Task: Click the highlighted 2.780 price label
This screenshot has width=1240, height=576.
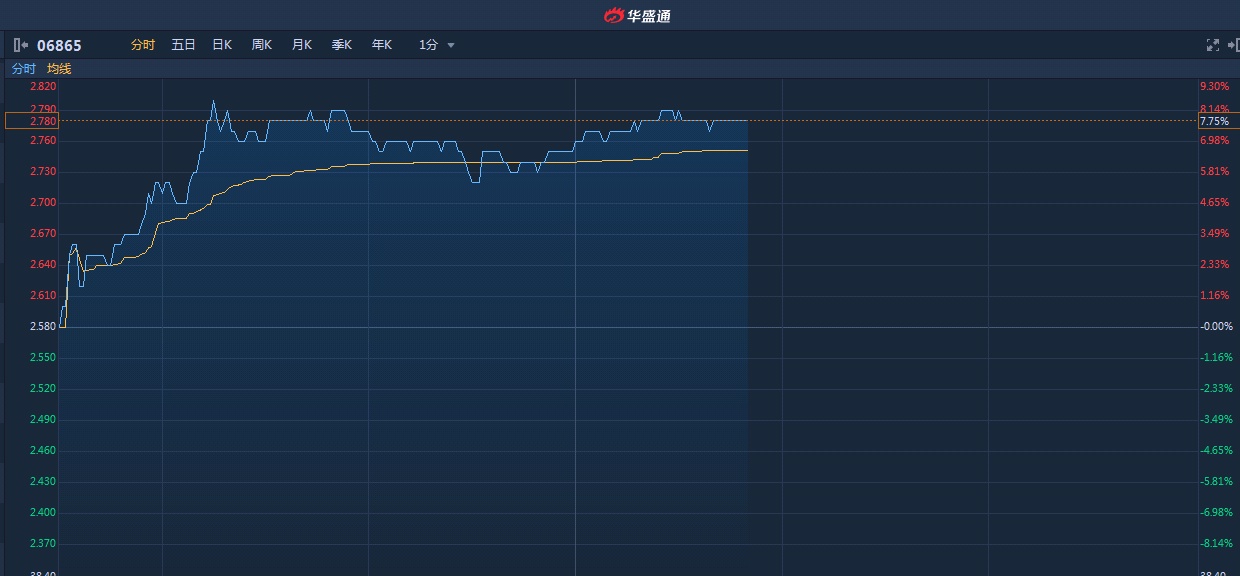Action: tap(43, 121)
